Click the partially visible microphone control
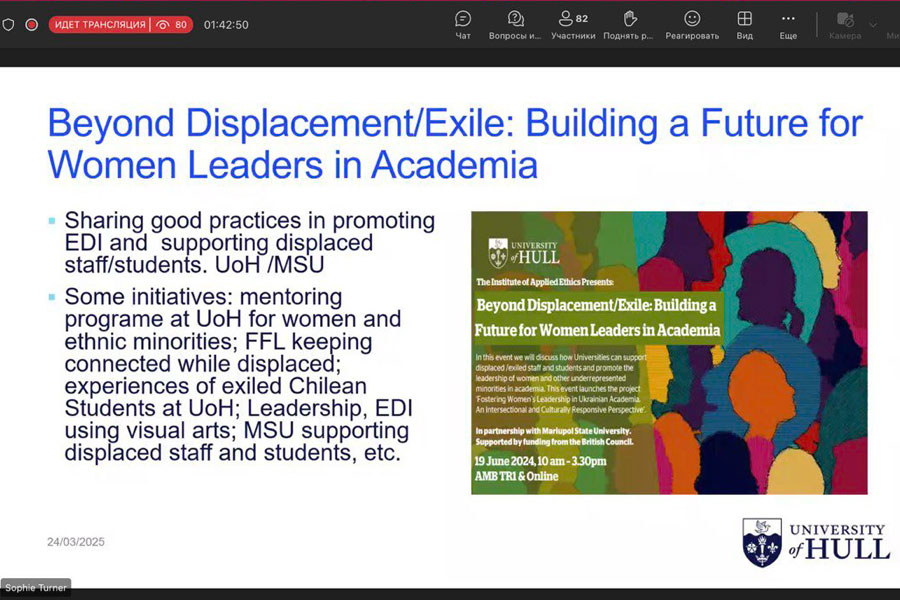The image size is (900, 600). 892,24
